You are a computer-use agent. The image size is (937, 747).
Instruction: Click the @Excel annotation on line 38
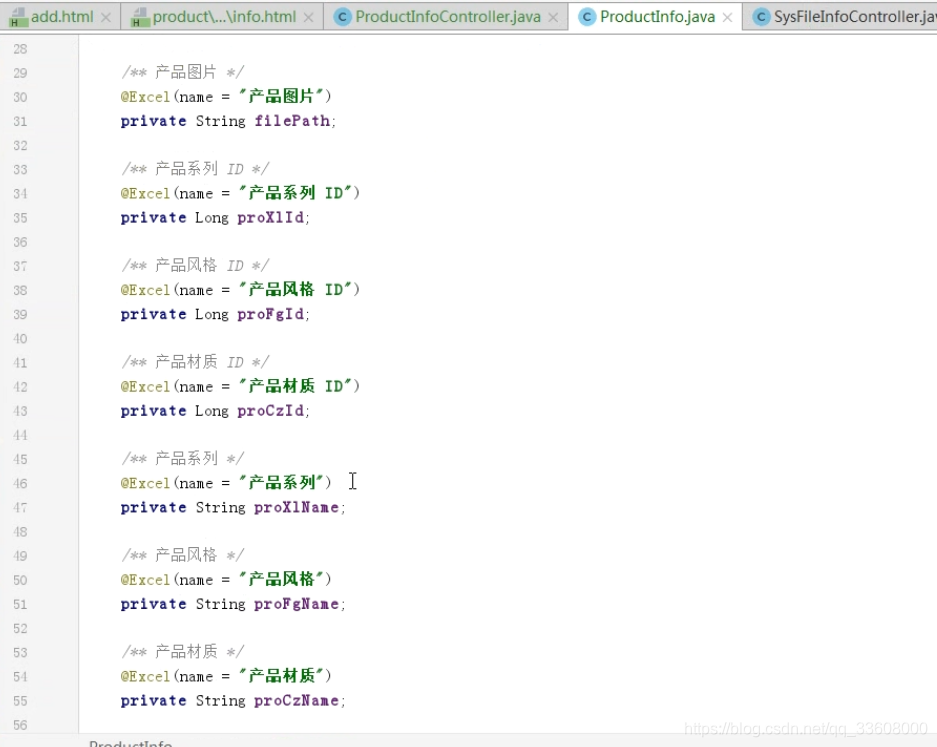tap(145, 290)
